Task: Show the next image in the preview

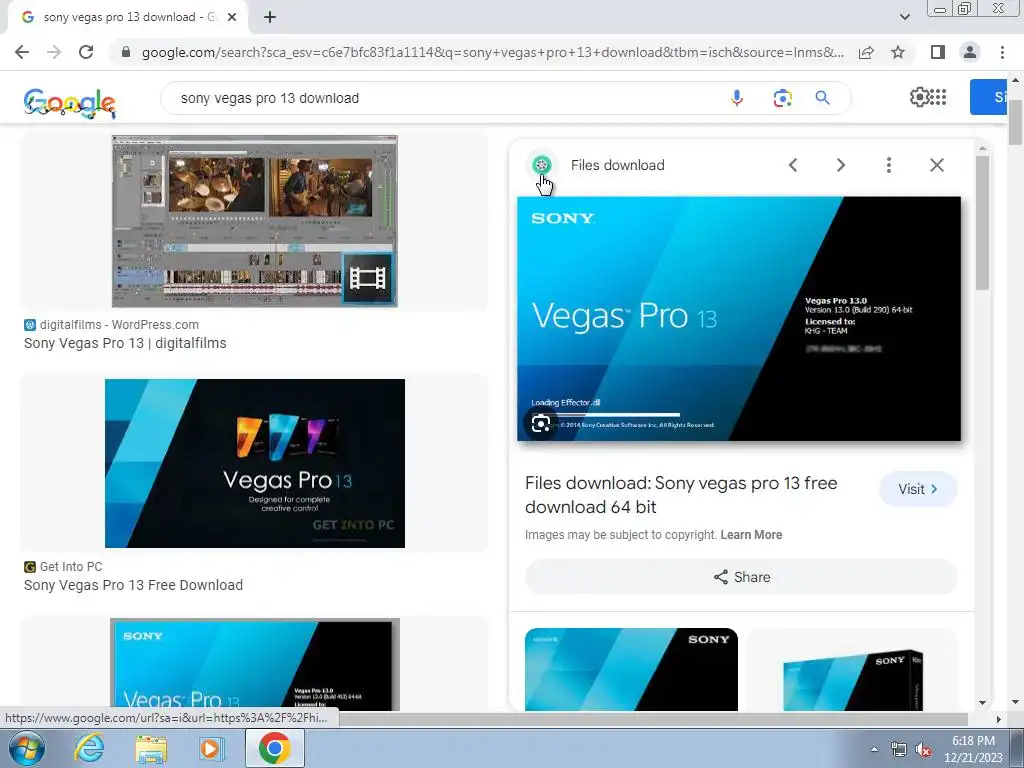Action: point(840,165)
